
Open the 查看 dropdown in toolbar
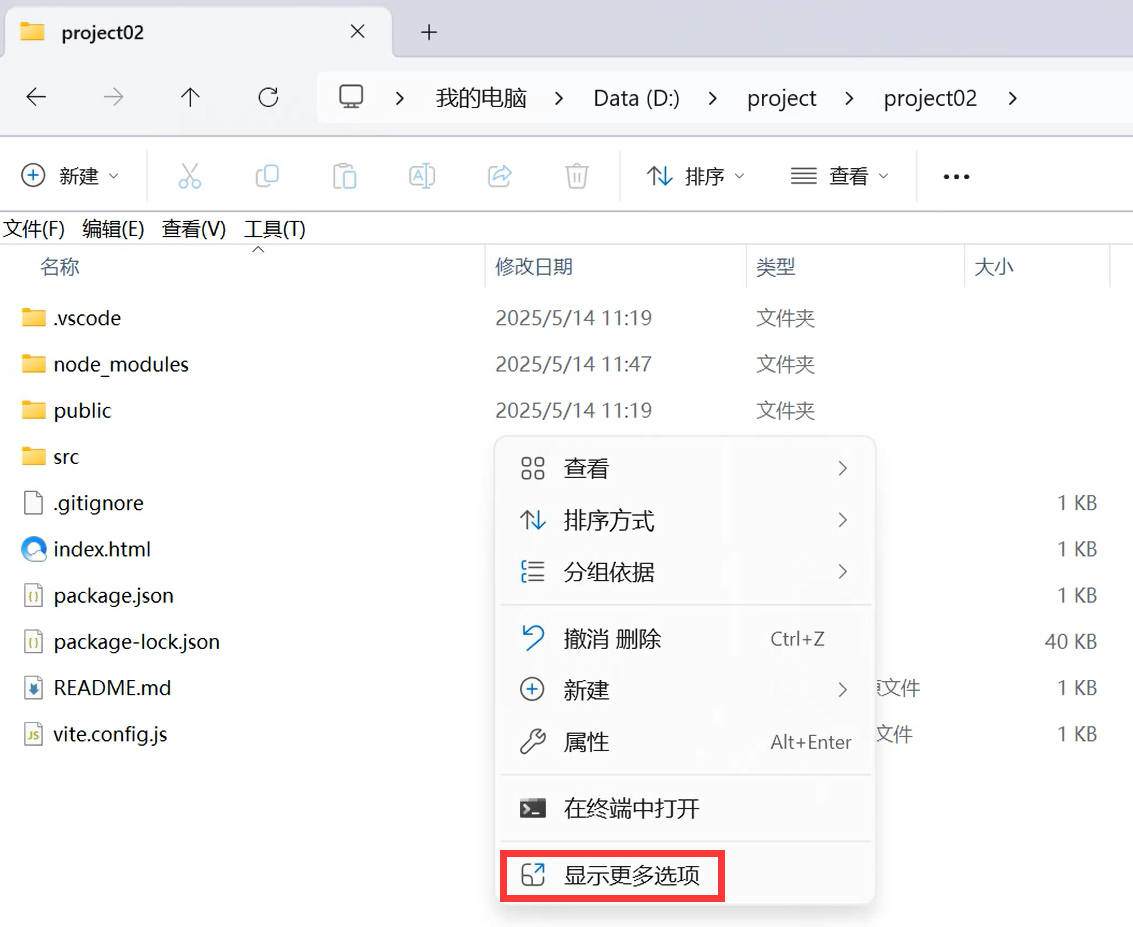(840, 176)
